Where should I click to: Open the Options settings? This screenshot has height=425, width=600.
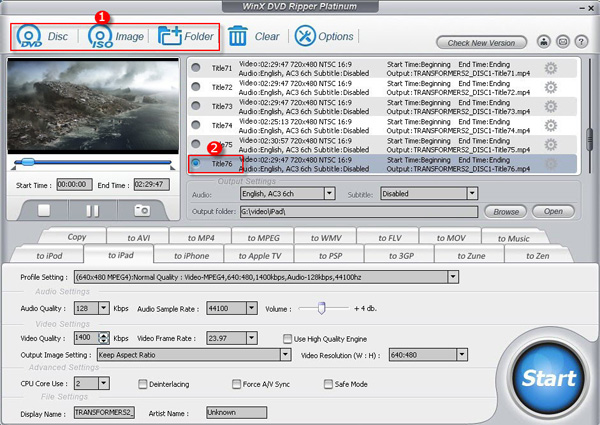[324, 36]
